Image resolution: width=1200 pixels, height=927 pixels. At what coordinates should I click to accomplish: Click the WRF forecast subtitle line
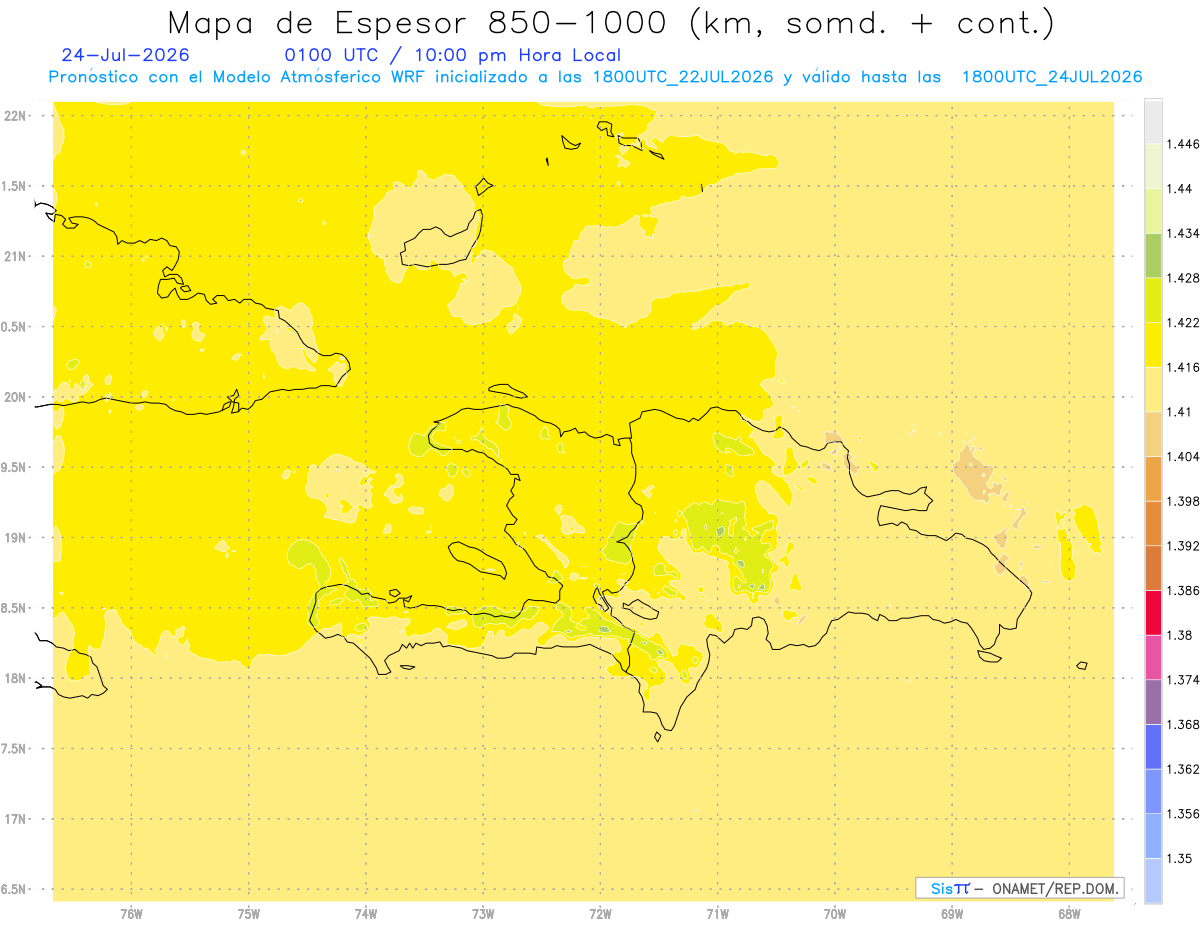tap(596, 77)
